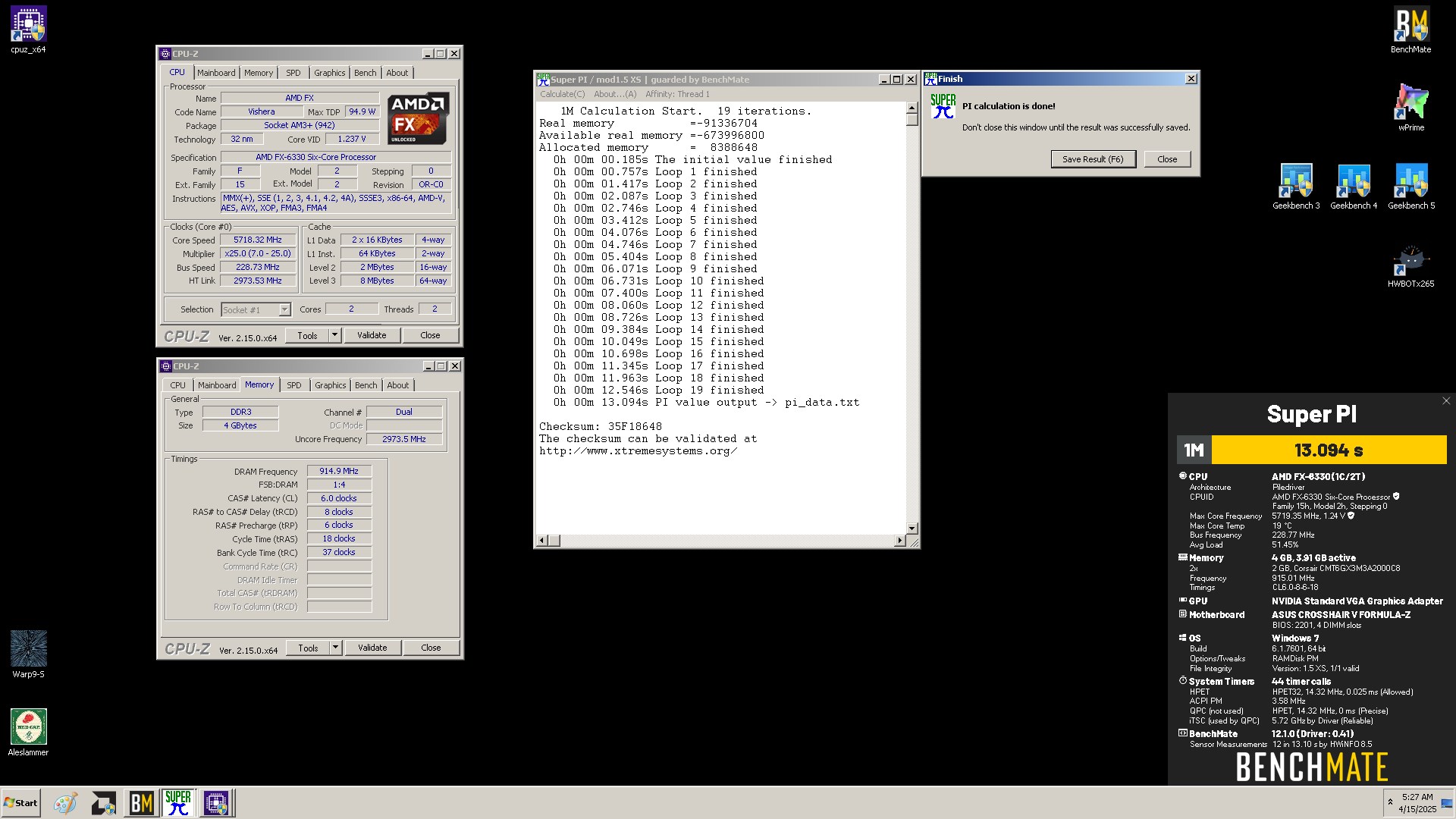Viewport: 1456px width, 819px height.
Task: Click the Core Speed 5718.32 MHz field
Action: [x=258, y=240]
